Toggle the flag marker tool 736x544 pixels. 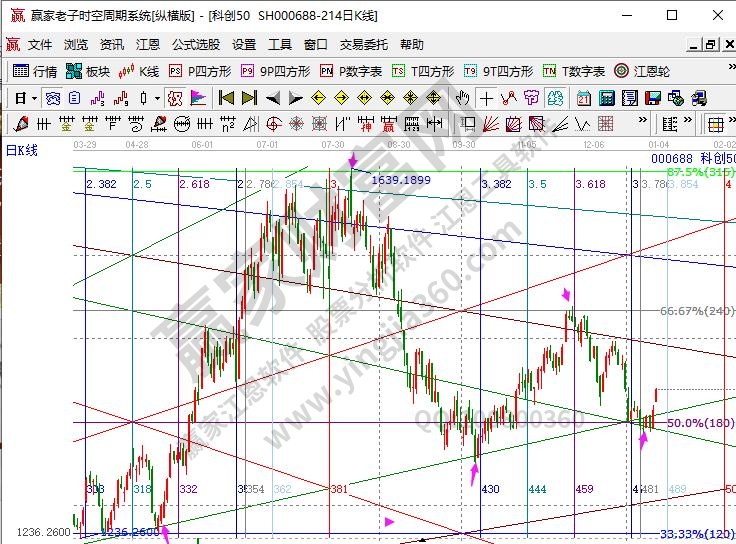coord(198,98)
